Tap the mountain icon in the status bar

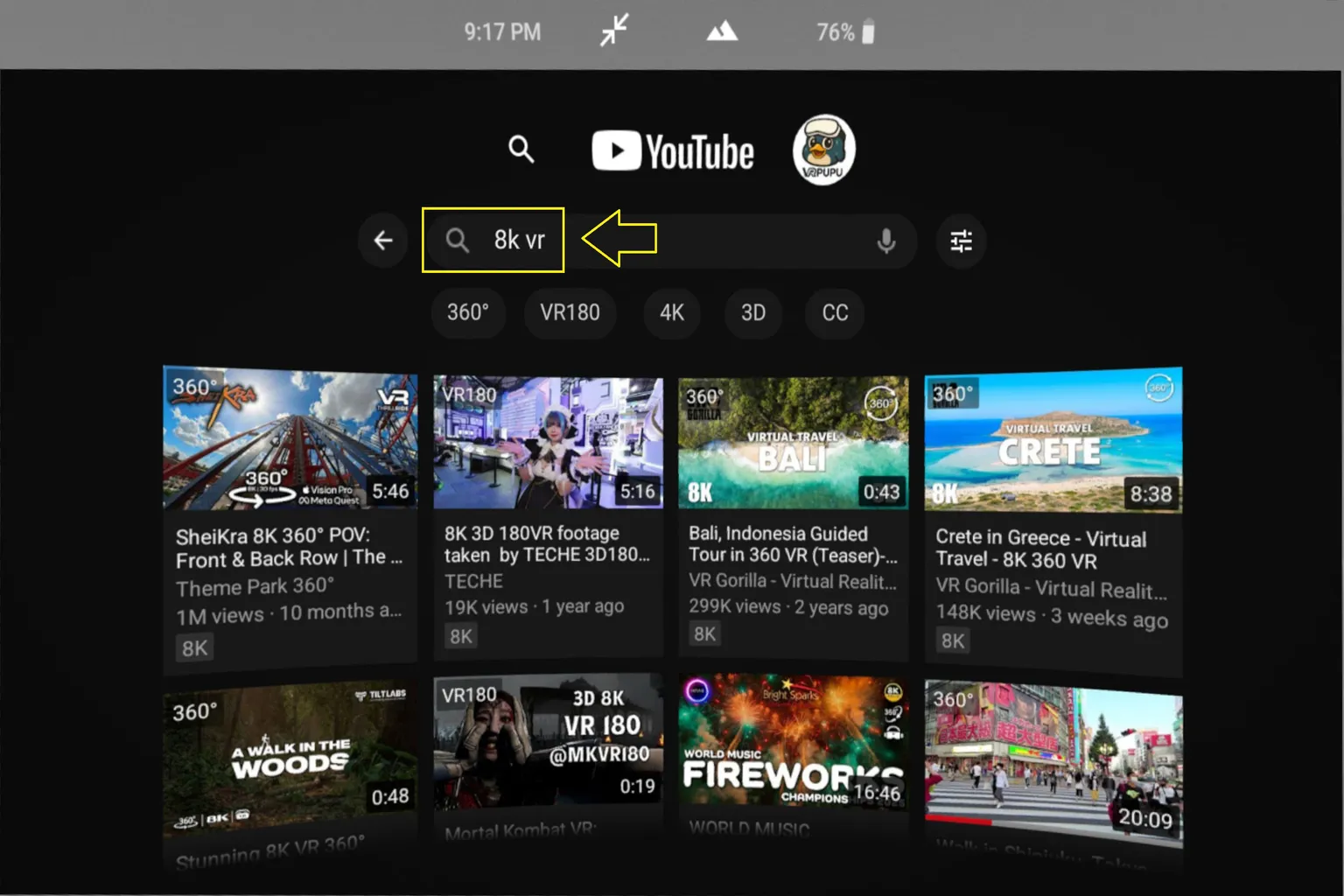(x=722, y=32)
